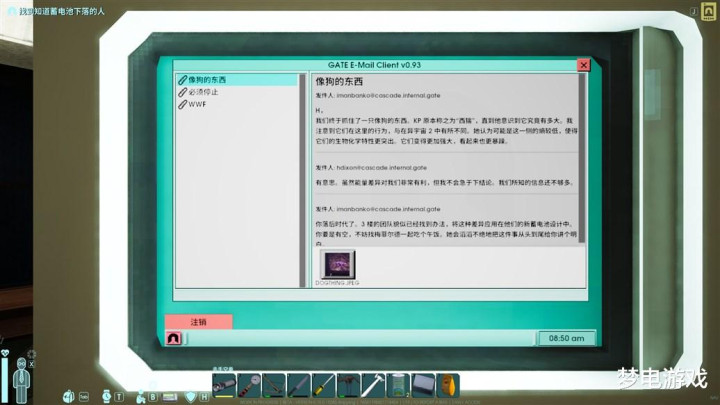Click the H key hint button

[204, 397]
